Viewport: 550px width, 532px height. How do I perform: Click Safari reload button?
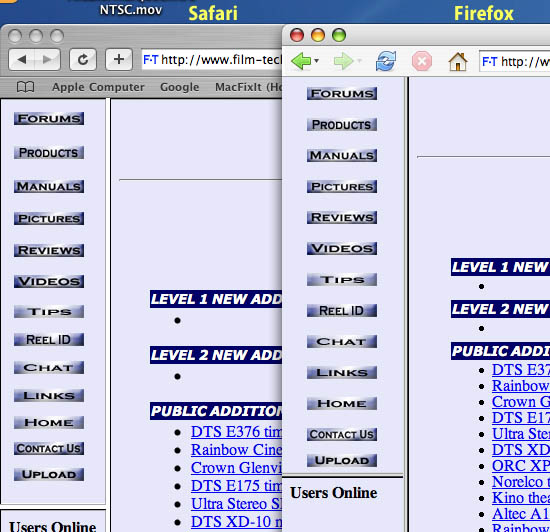click(x=83, y=60)
